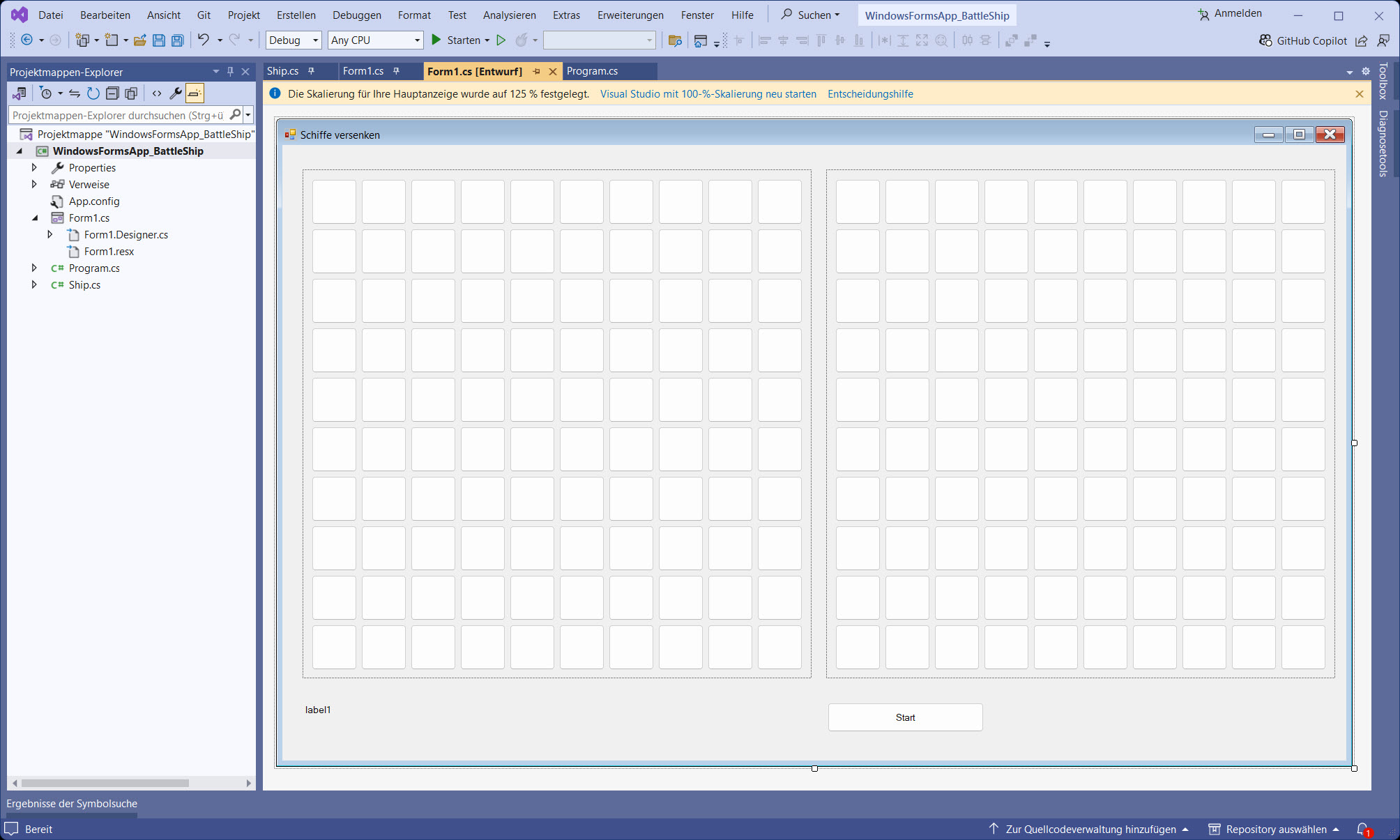Open the Datei menu

tap(51, 15)
